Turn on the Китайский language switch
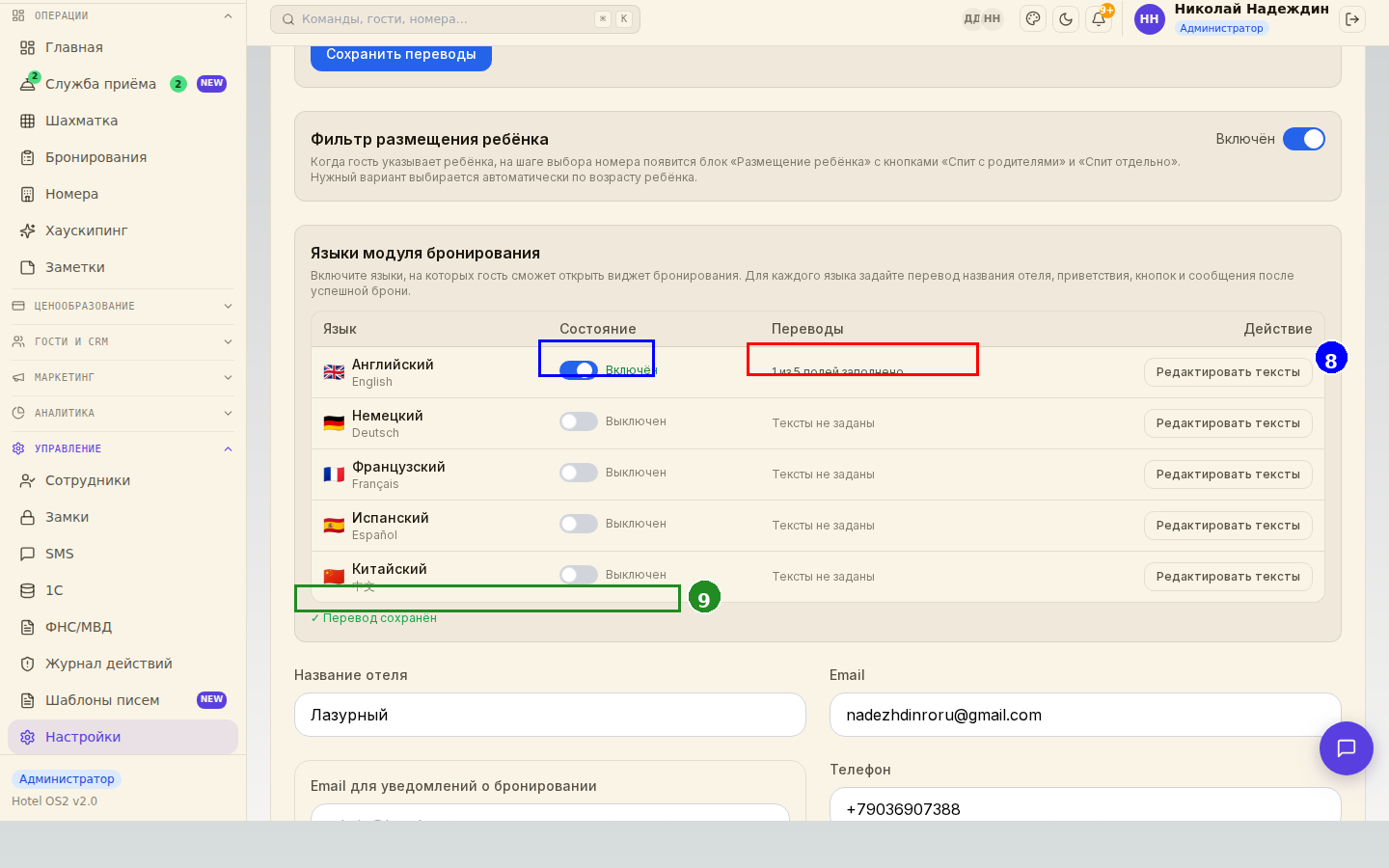The width and height of the screenshot is (1389, 868). tap(579, 575)
